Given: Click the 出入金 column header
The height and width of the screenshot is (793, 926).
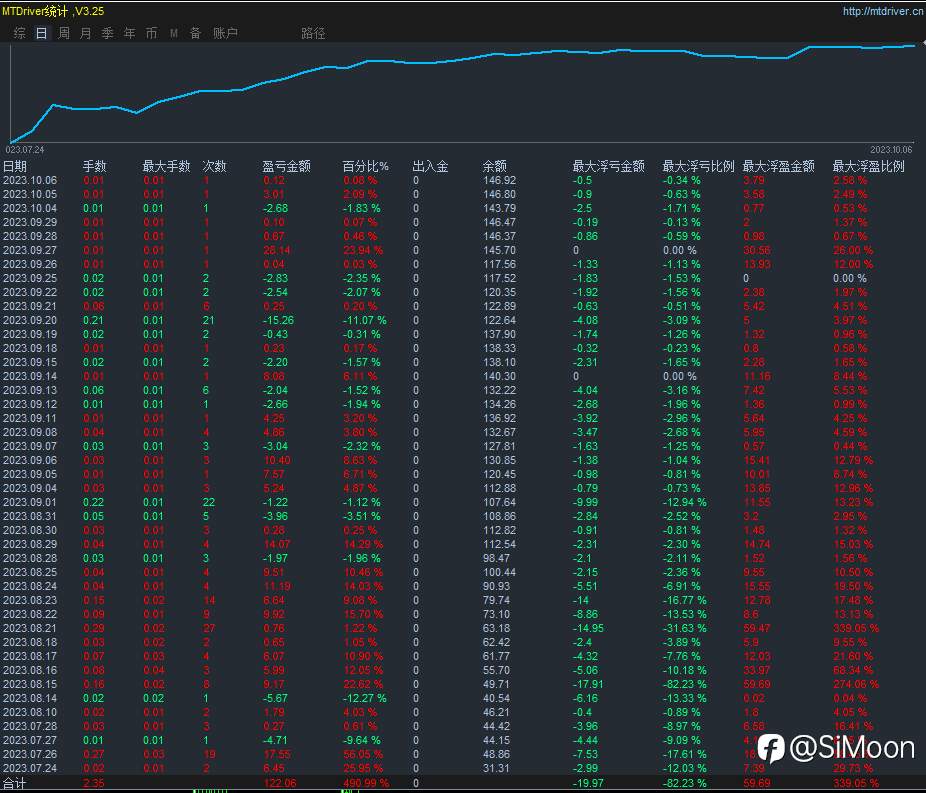Looking at the screenshot, I should 430,167.
